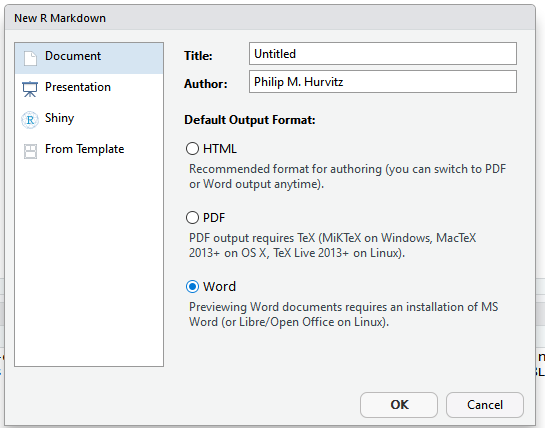Screen dimensions: 545x428
Task: Click the Shiny R logo icon
Action: [30, 120]
